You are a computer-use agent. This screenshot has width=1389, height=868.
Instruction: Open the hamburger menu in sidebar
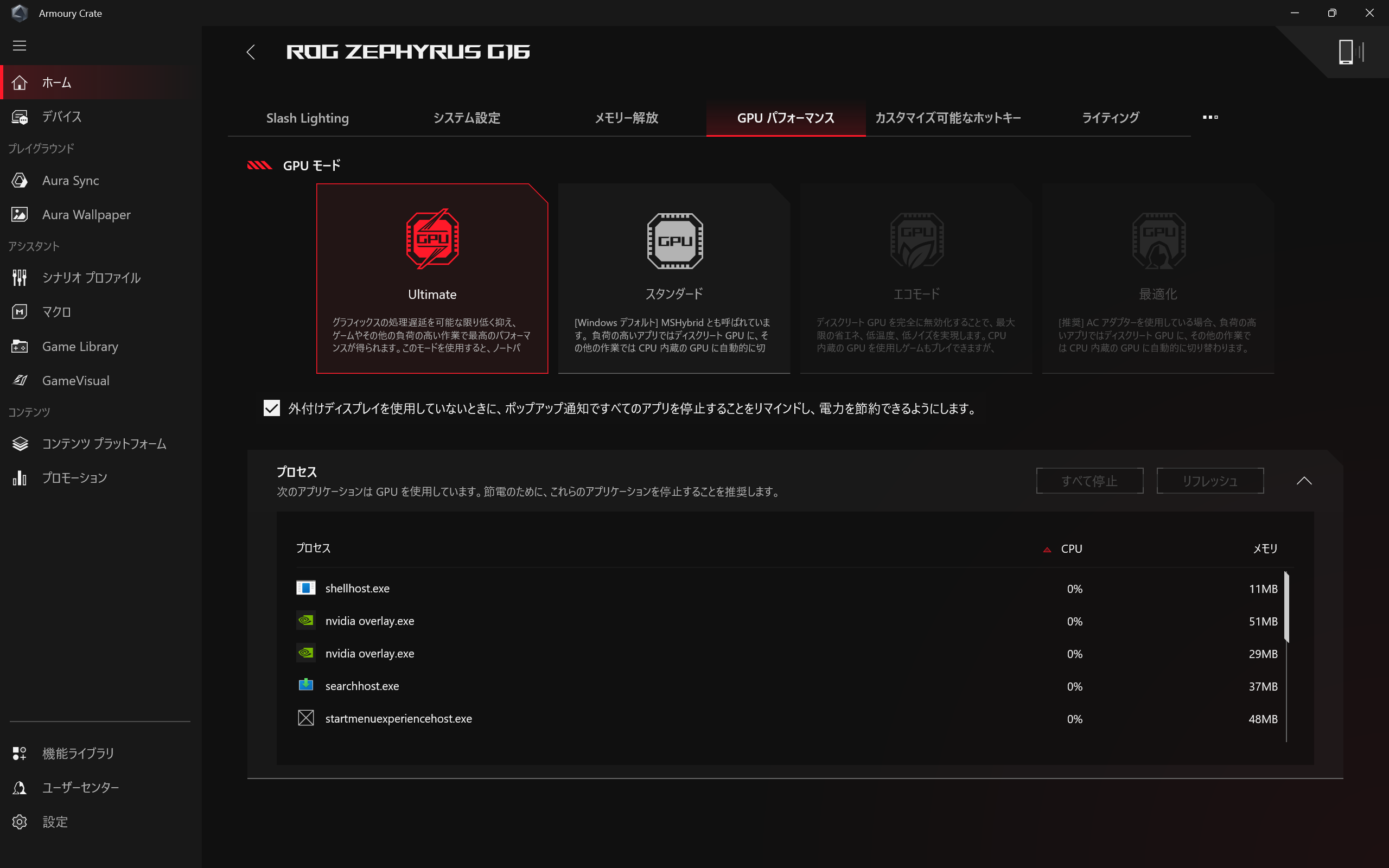20,46
